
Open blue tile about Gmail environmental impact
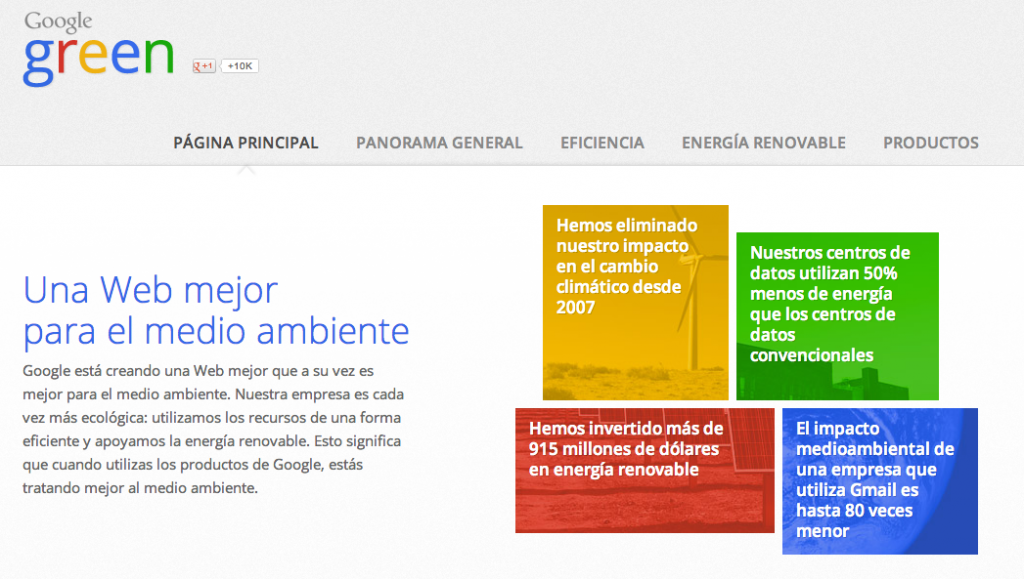coord(880,481)
